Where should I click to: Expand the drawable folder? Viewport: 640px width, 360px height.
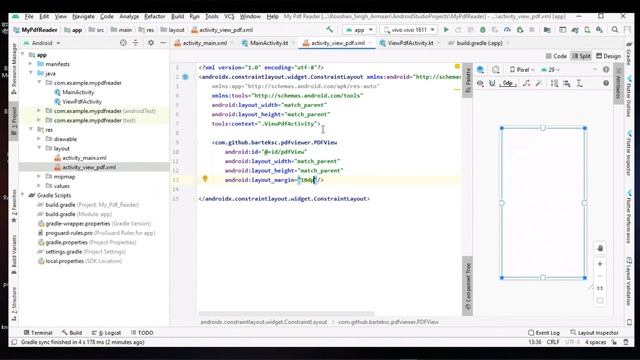pyautogui.click(x=39, y=139)
